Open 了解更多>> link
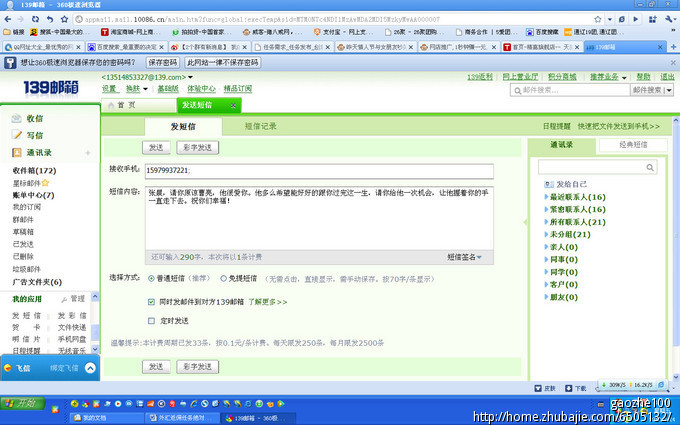Viewport: 680px width, 425px height. tap(268, 302)
